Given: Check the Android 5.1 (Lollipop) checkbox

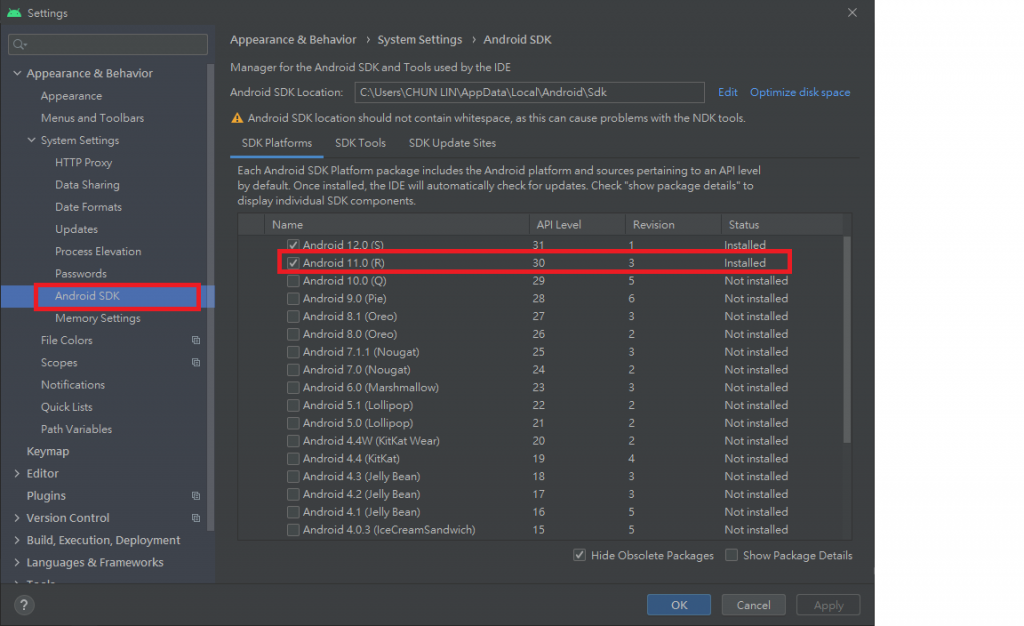Looking at the screenshot, I should click(293, 405).
